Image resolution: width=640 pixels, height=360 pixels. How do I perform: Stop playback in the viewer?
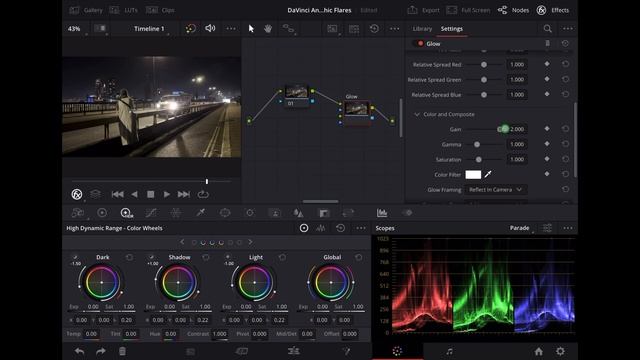(151, 194)
